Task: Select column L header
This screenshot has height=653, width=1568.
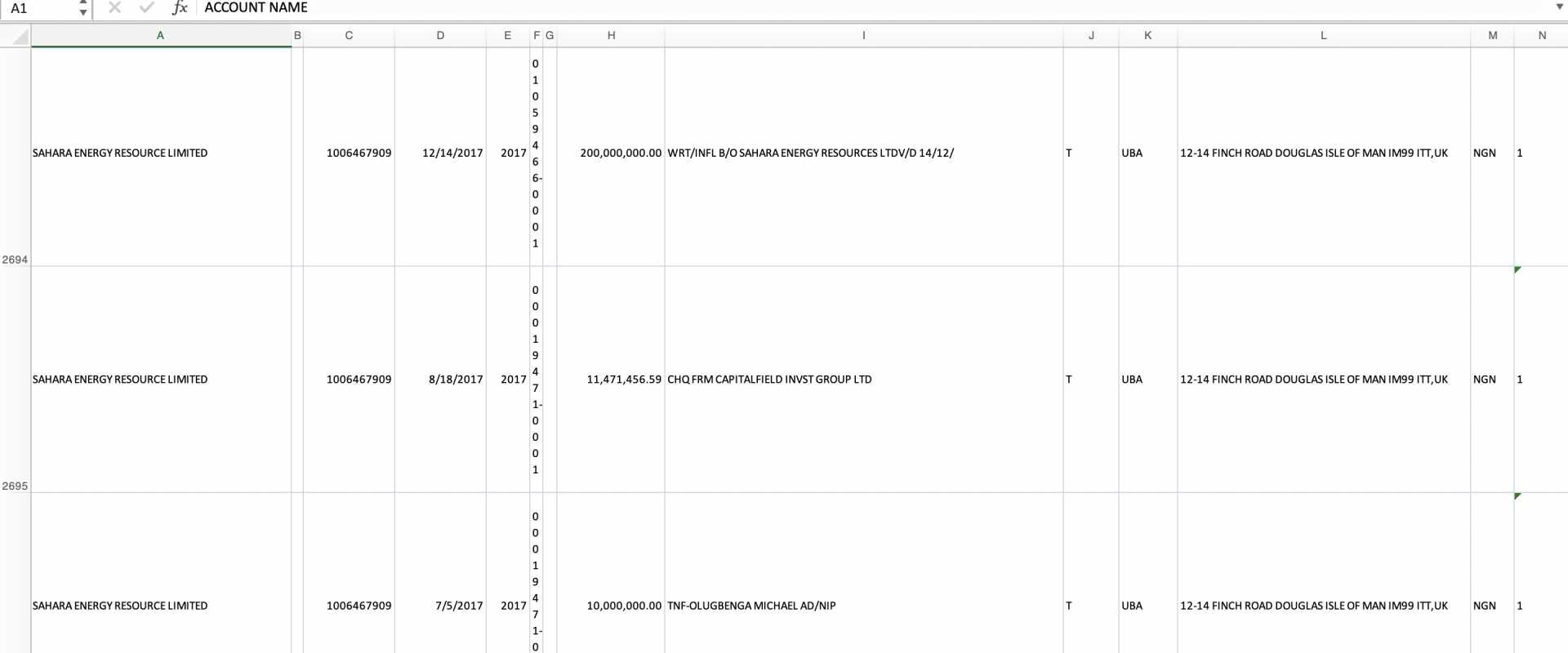Action: (x=1324, y=36)
